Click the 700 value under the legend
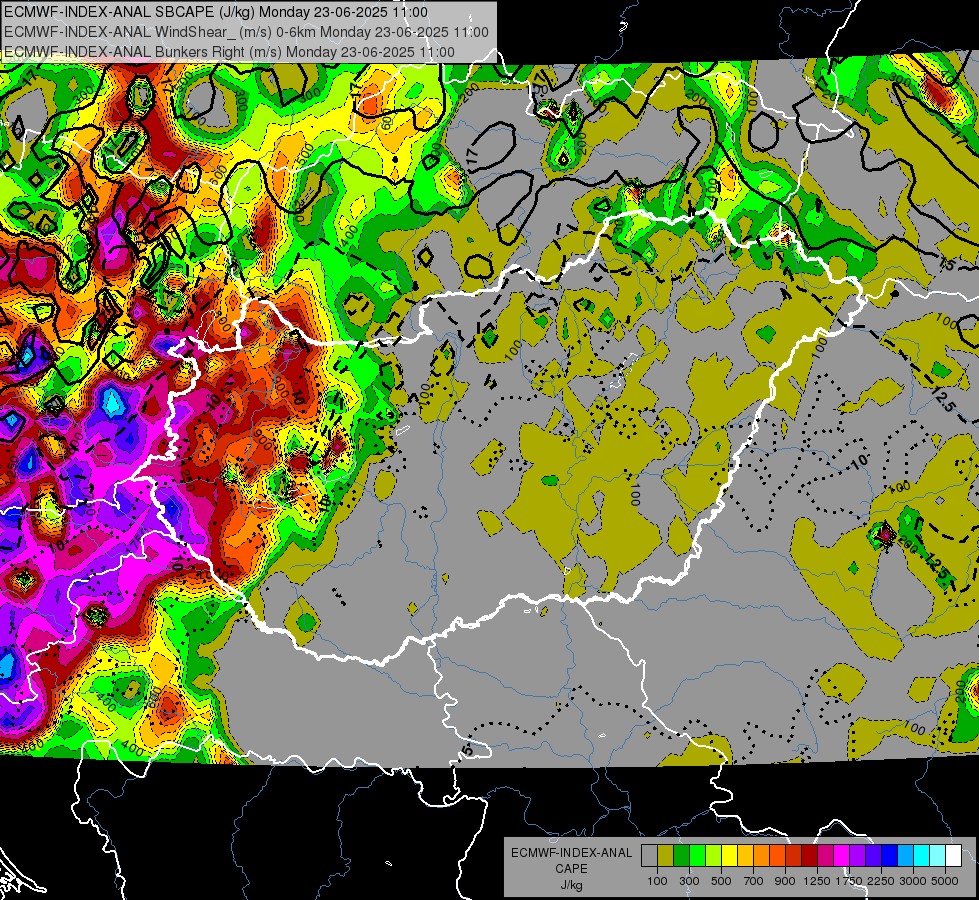Screen dimensions: 979x900 754,881
